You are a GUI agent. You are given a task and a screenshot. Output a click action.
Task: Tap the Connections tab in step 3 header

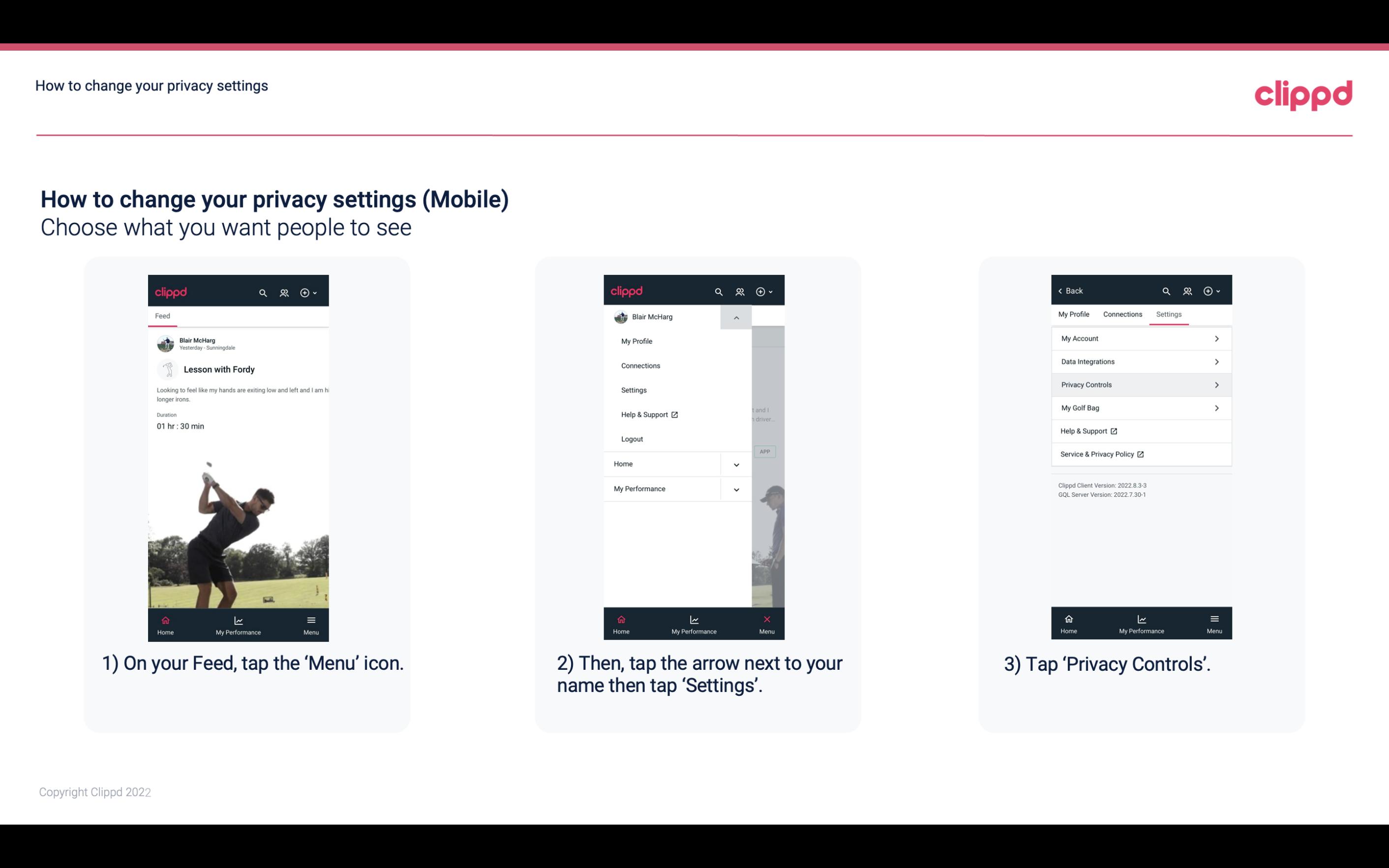[x=1121, y=314]
